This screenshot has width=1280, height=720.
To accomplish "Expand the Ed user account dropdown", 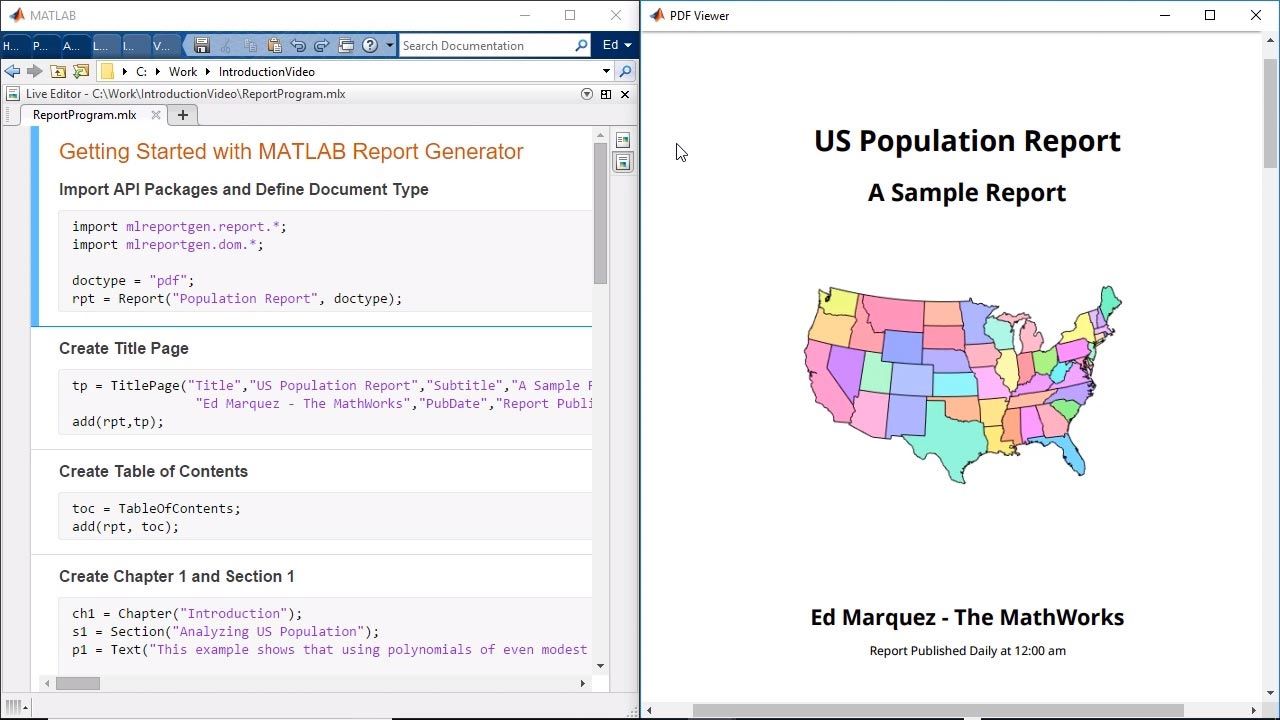I will point(616,45).
